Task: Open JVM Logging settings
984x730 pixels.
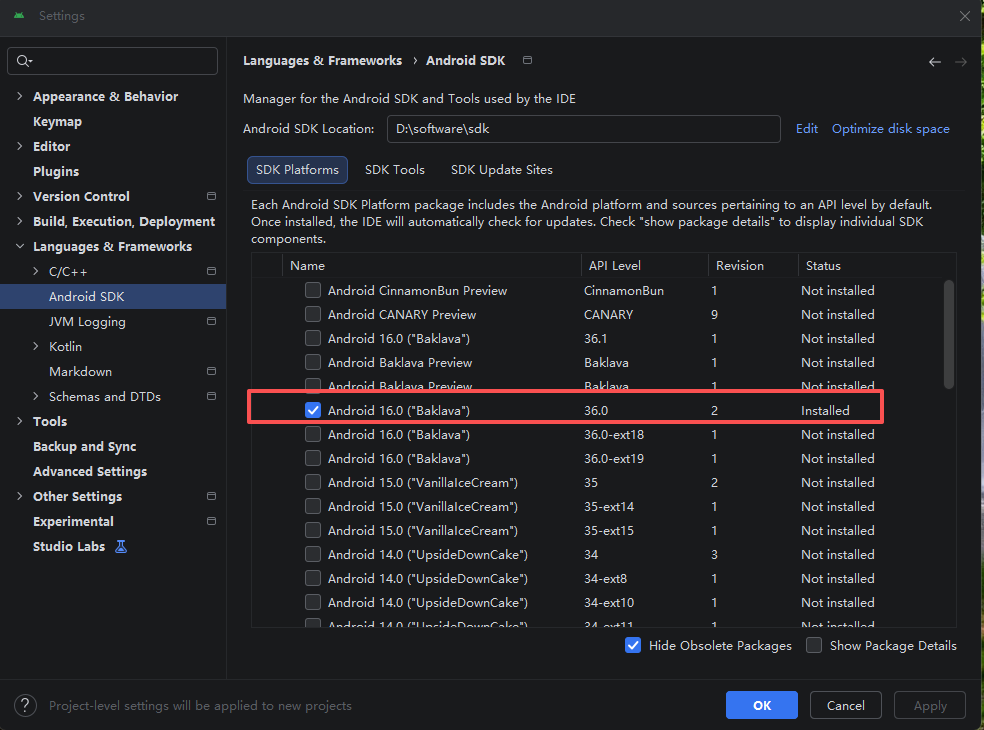Action: pos(87,321)
